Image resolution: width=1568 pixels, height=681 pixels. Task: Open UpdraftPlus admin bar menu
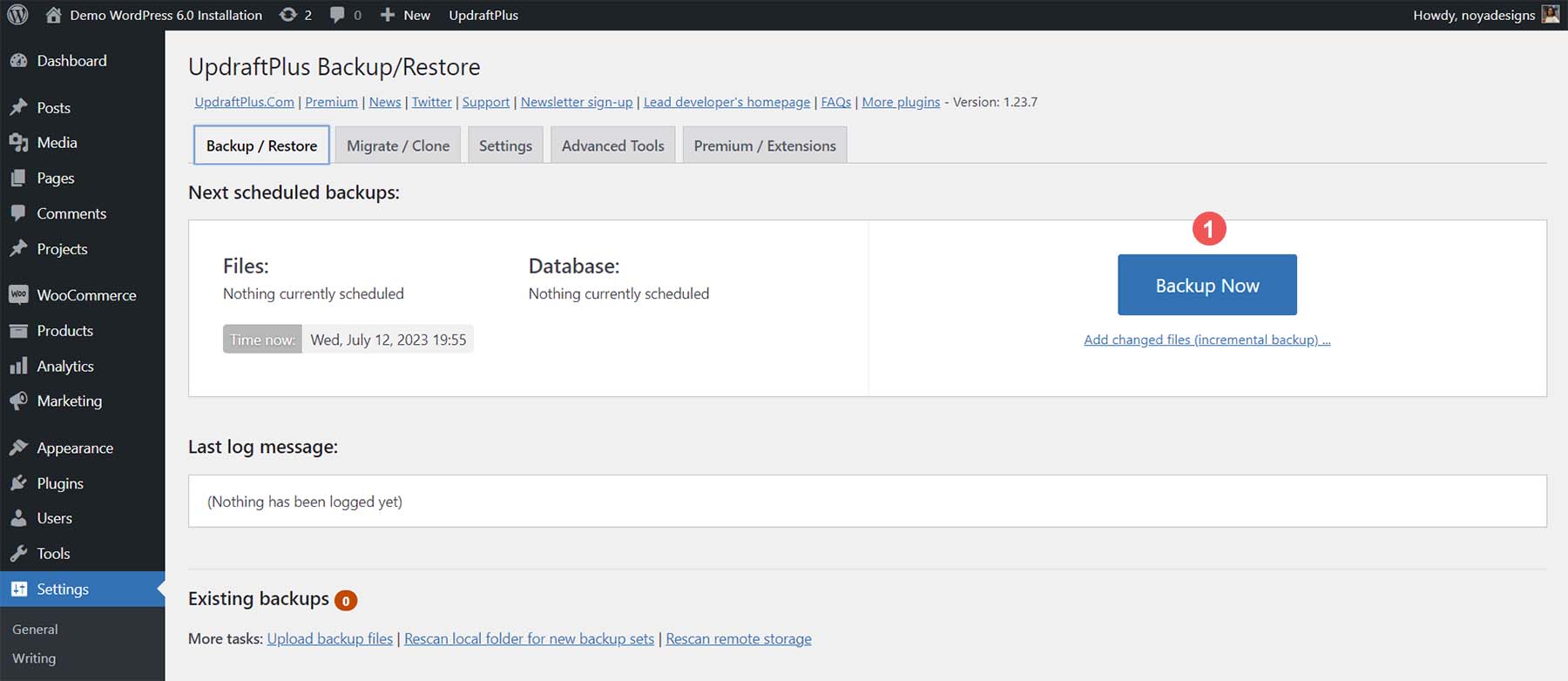click(483, 15)
